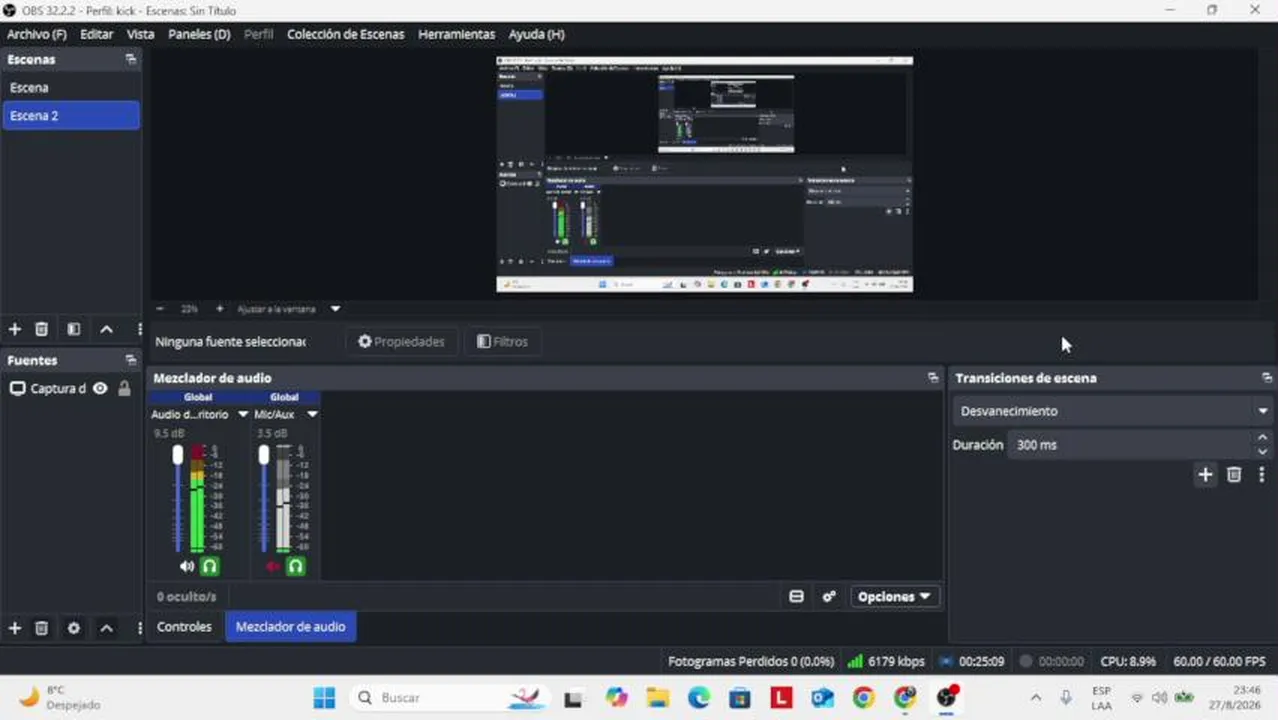Open source properties gear in Fuentes toolbar
The height and width of the screenshot is (720, 1278).
[x=74, y=628]
